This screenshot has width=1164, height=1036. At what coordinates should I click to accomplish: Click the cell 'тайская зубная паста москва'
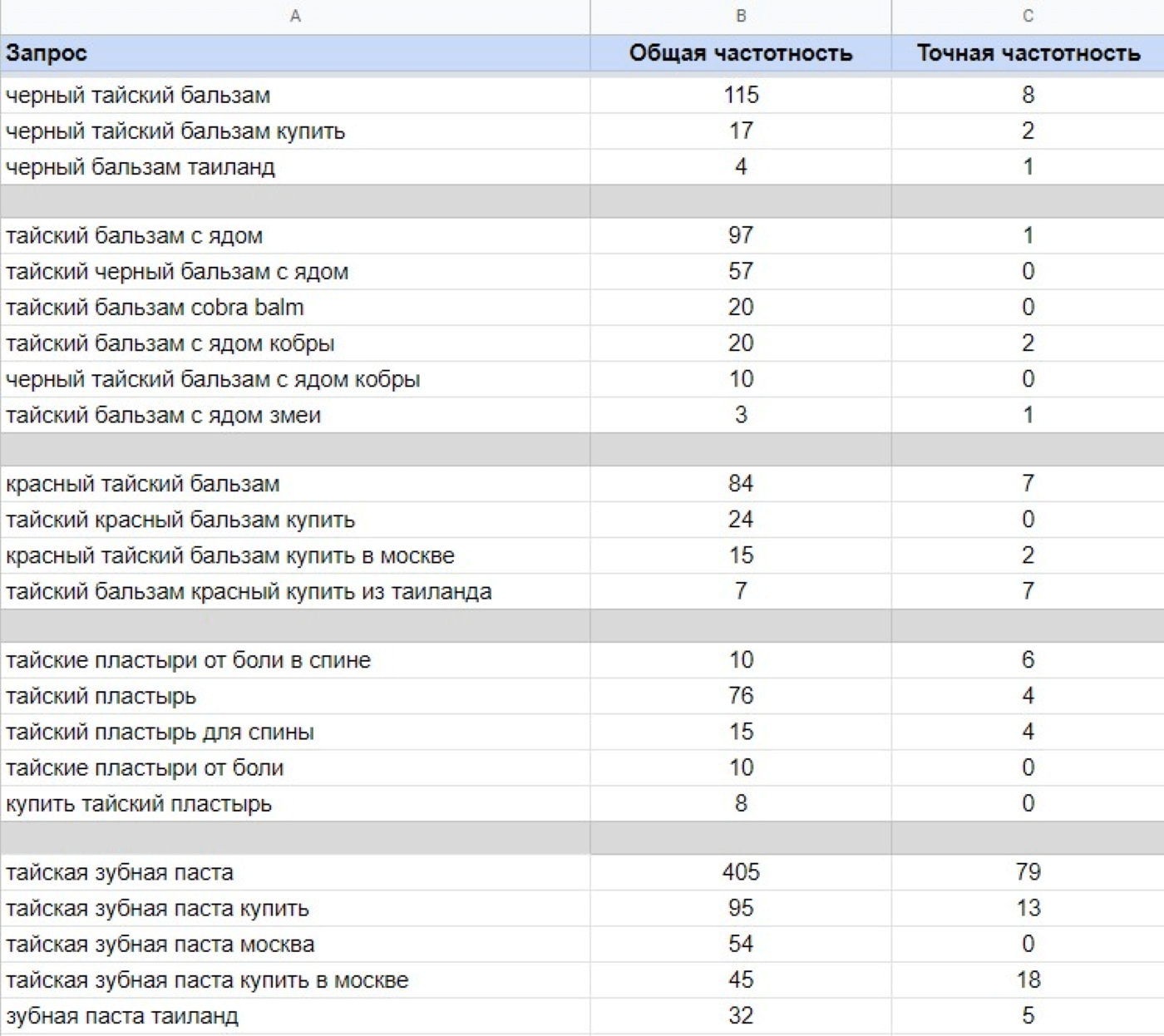coord(160,945)
